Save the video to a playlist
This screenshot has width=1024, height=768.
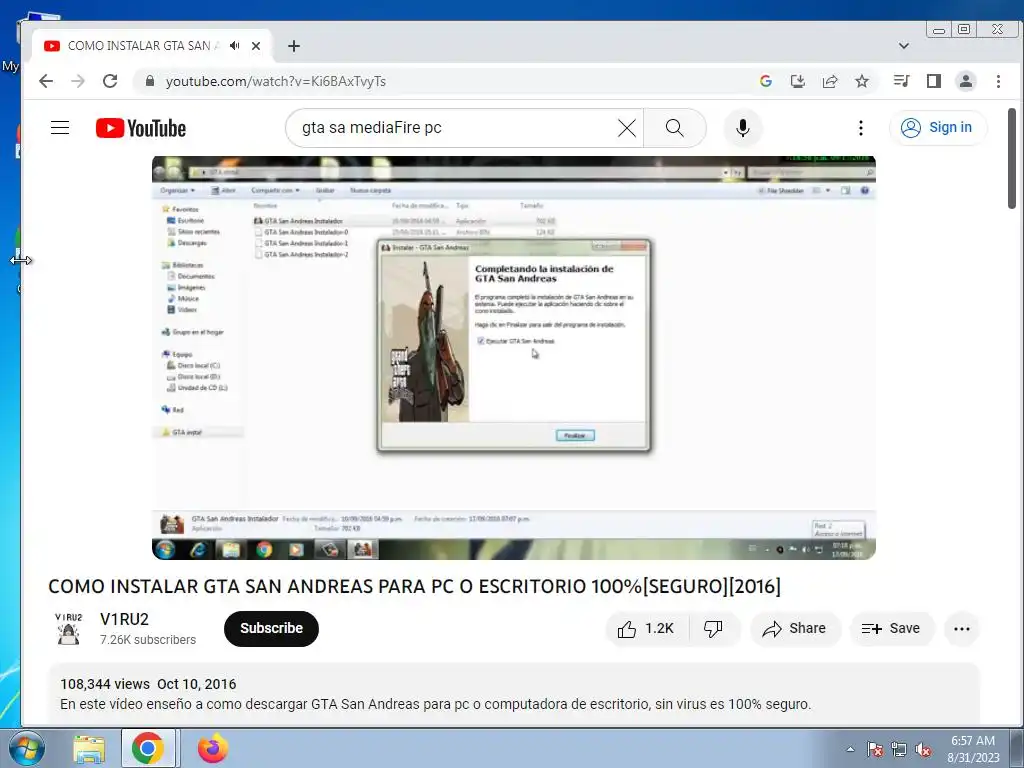point(891,628)
